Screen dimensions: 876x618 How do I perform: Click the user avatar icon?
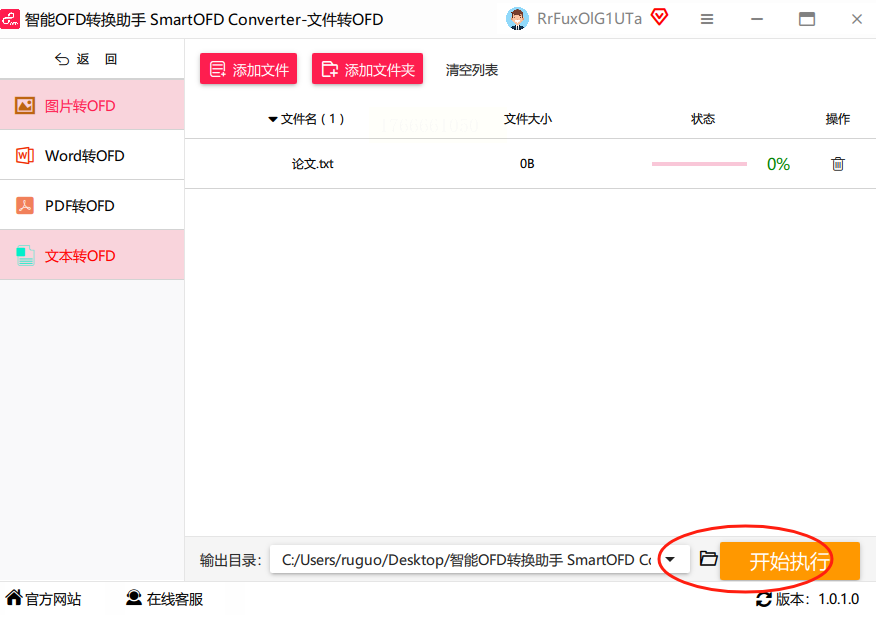(x=517, y=19)
